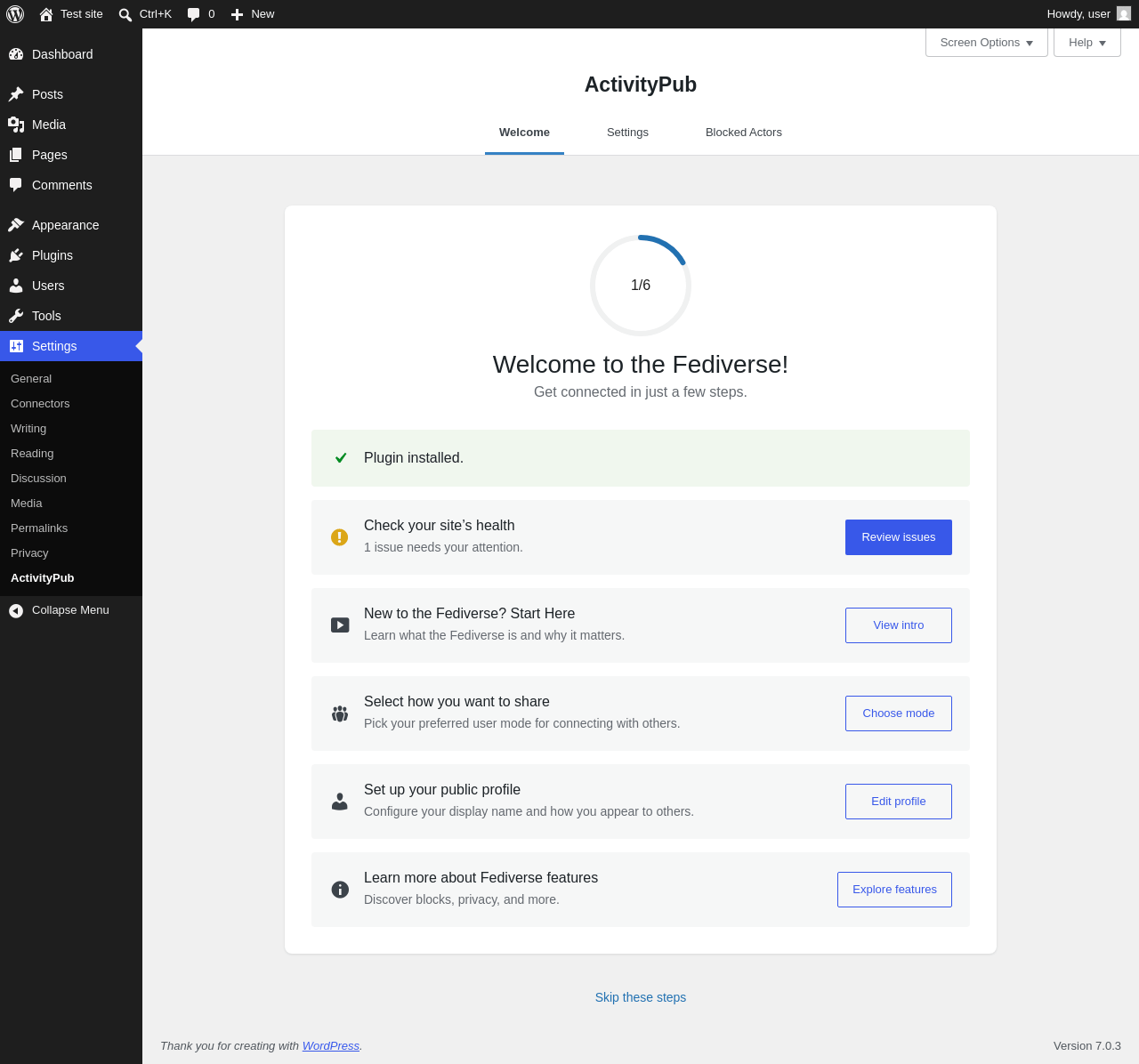Viewport: 1139px width, 1064px height.
Task: Click the Skip these steps link
Action: tap(641, 997)
